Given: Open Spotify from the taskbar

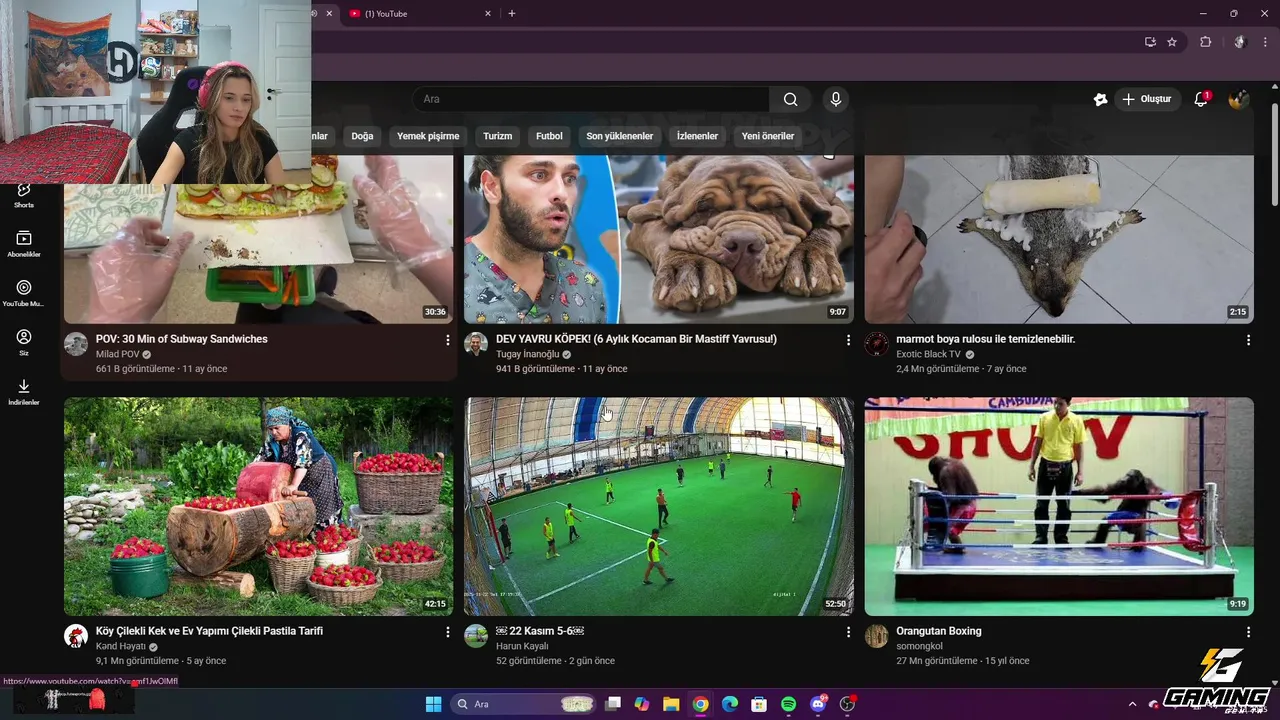Looking at the screenshot, I should (788, 704).
